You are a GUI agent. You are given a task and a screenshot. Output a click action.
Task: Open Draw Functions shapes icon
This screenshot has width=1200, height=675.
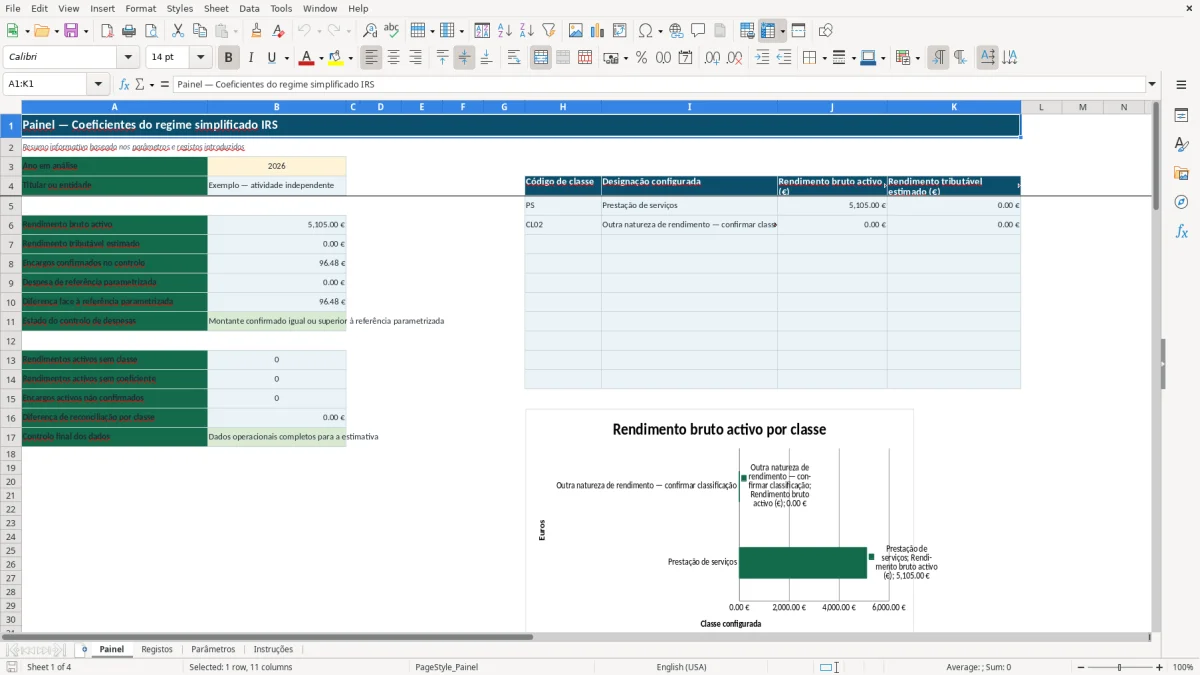[826, 31]
